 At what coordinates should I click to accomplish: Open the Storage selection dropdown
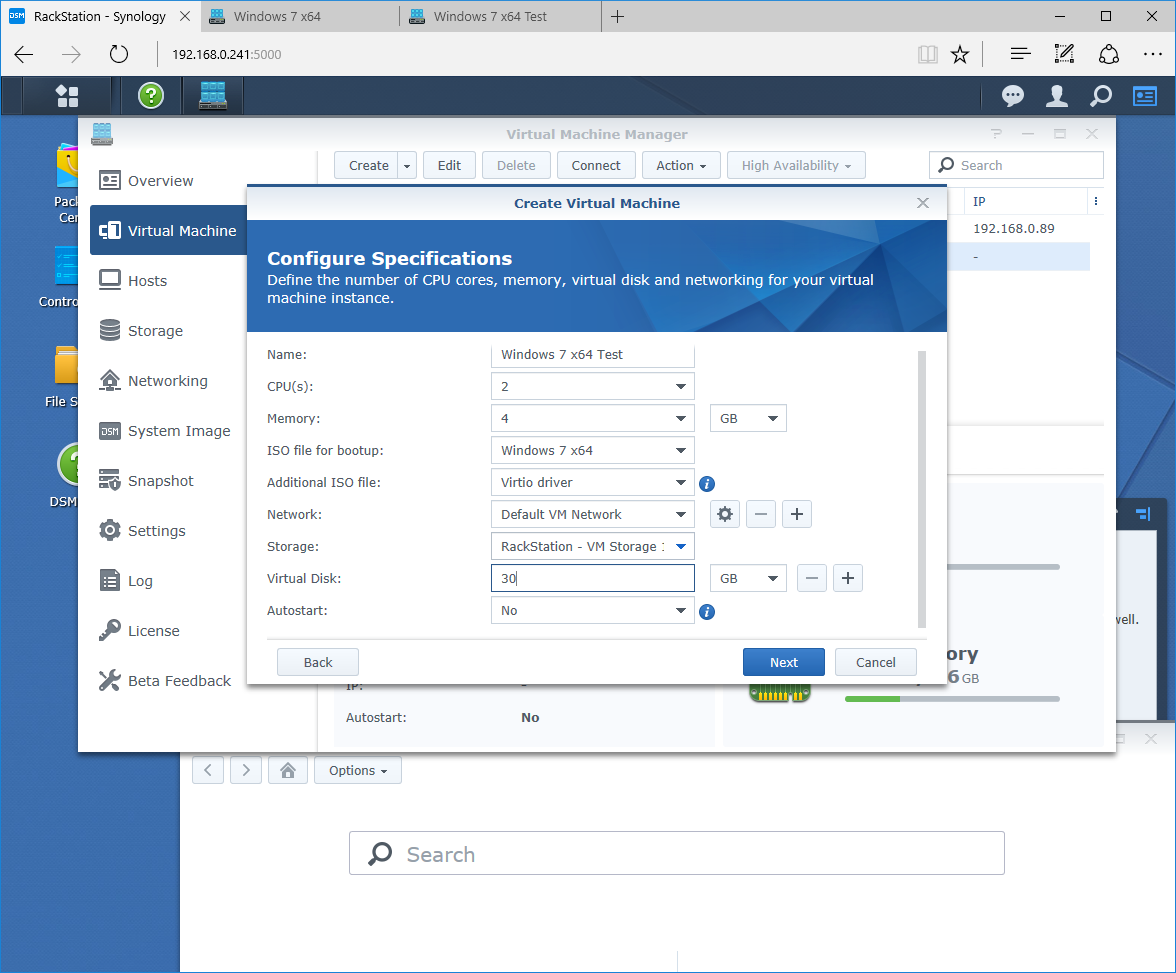[592, 546]
